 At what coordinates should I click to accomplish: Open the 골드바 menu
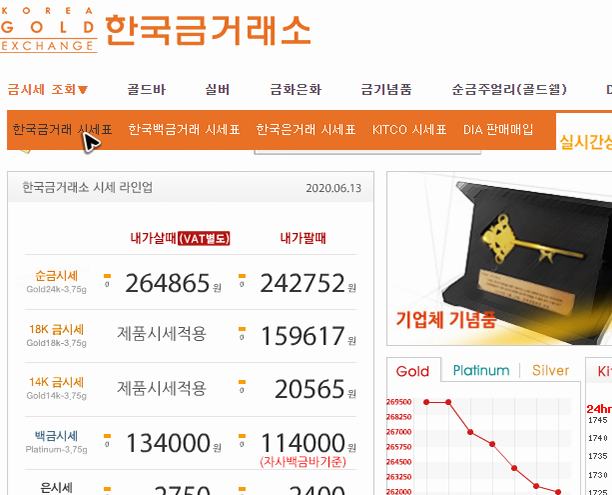[x=146, y=89]
